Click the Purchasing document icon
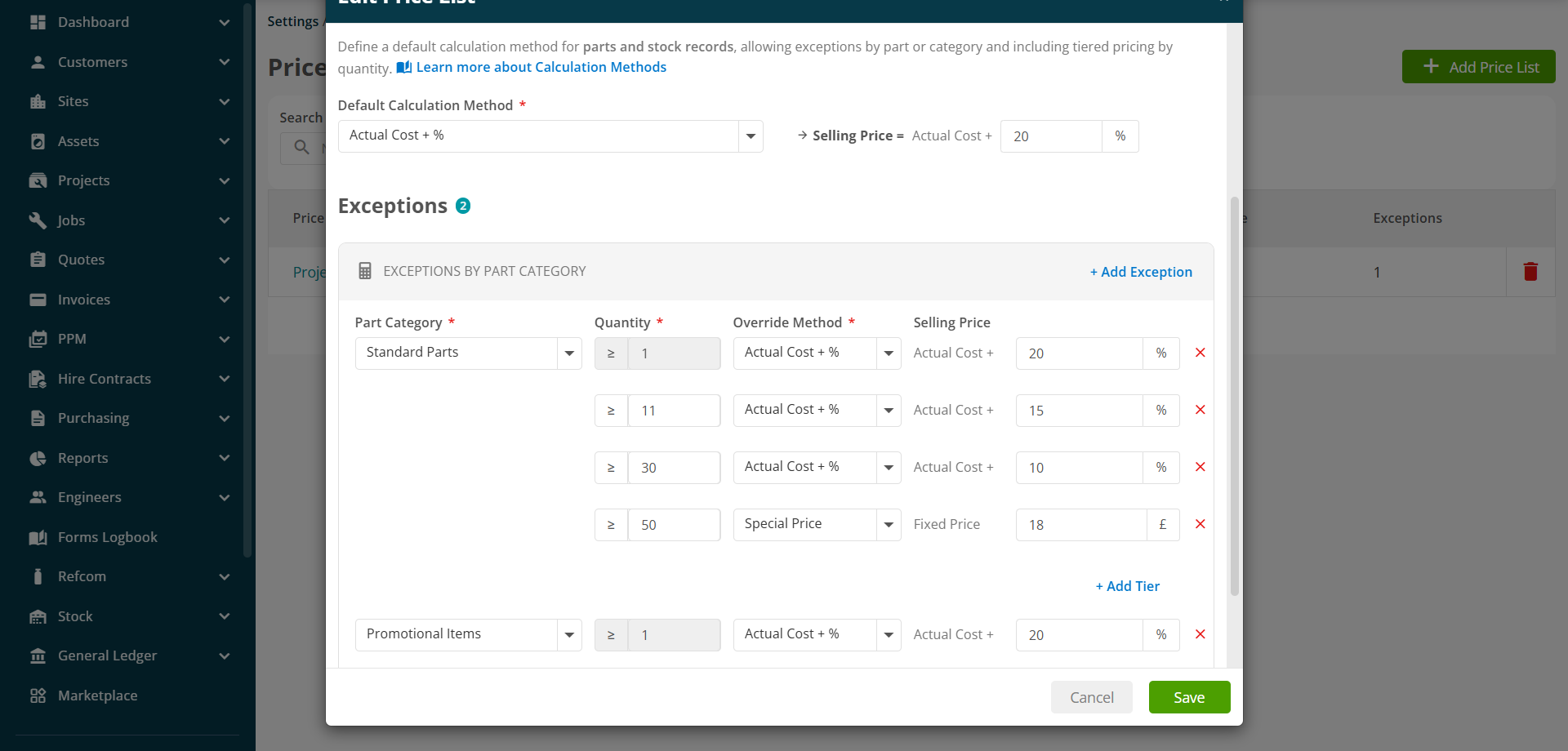Image resolution: width=1568 pixels, height=751 pixels. click(38, 418)
